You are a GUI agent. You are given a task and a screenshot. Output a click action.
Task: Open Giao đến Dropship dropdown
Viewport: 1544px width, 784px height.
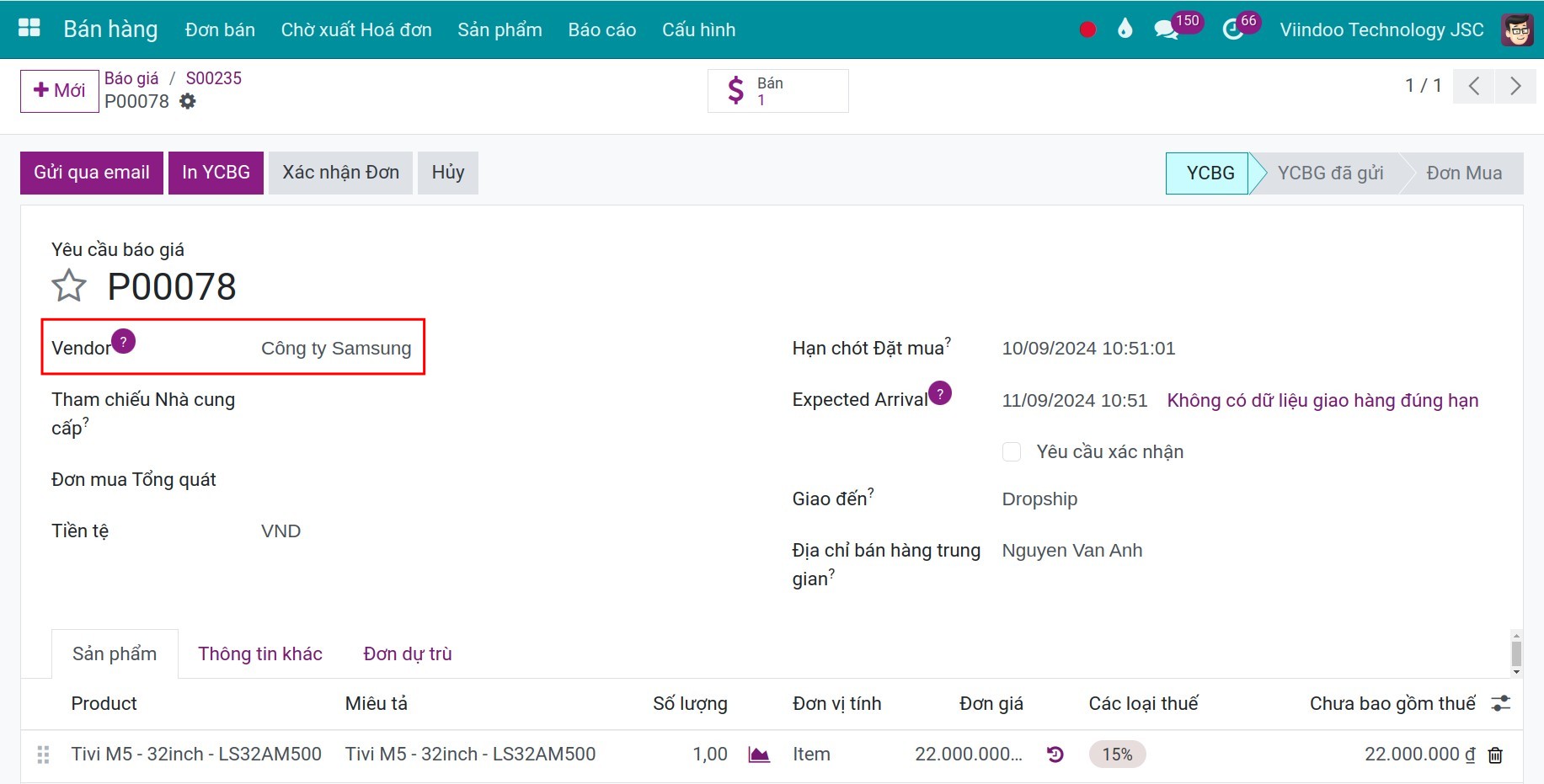tap(1039, 499)
